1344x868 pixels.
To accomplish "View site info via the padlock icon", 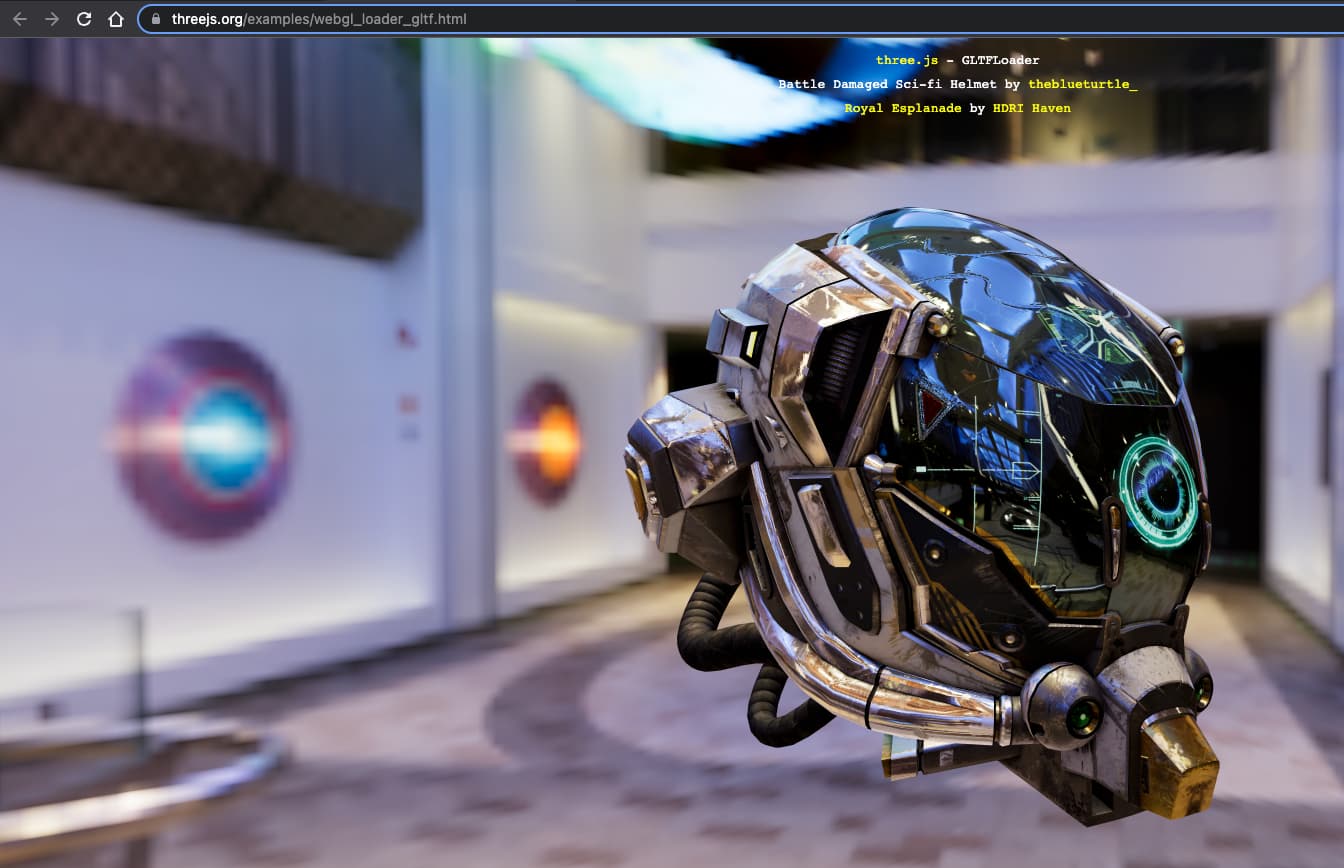I will [x=156, y=19].
